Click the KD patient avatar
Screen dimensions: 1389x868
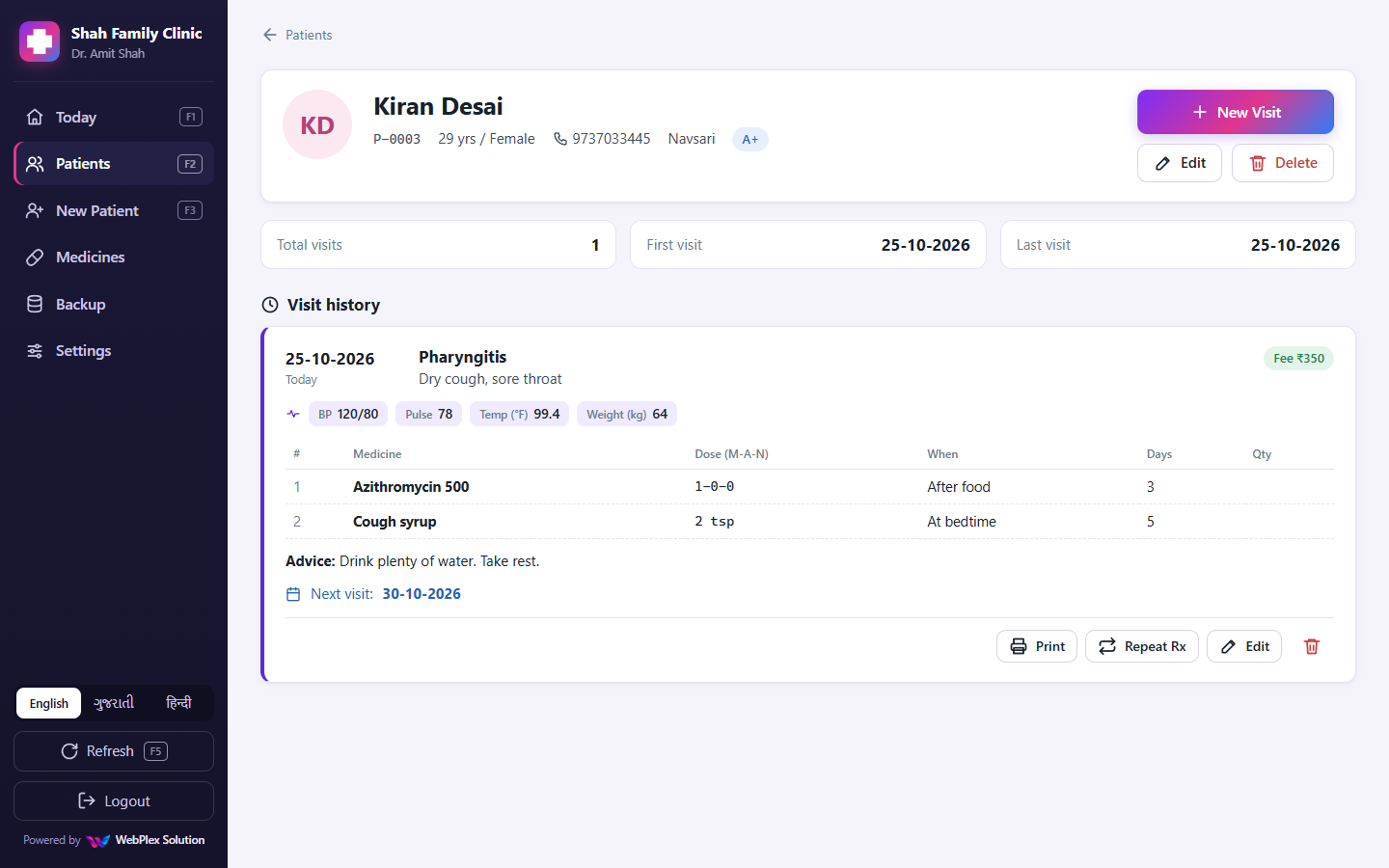pos(317,124)
